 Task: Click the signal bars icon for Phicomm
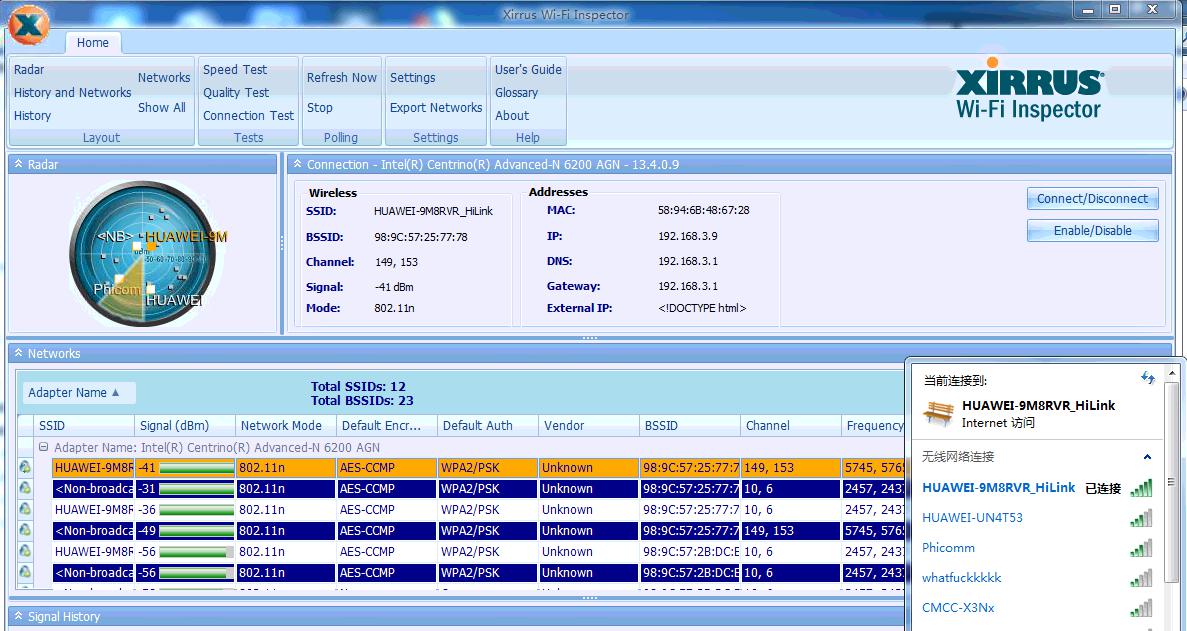point(1141,549)
